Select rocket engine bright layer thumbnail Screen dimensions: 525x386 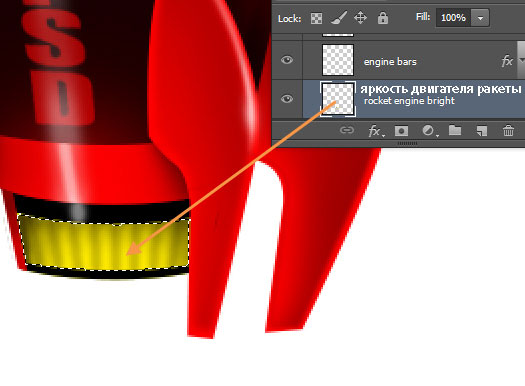click(338, 99)
